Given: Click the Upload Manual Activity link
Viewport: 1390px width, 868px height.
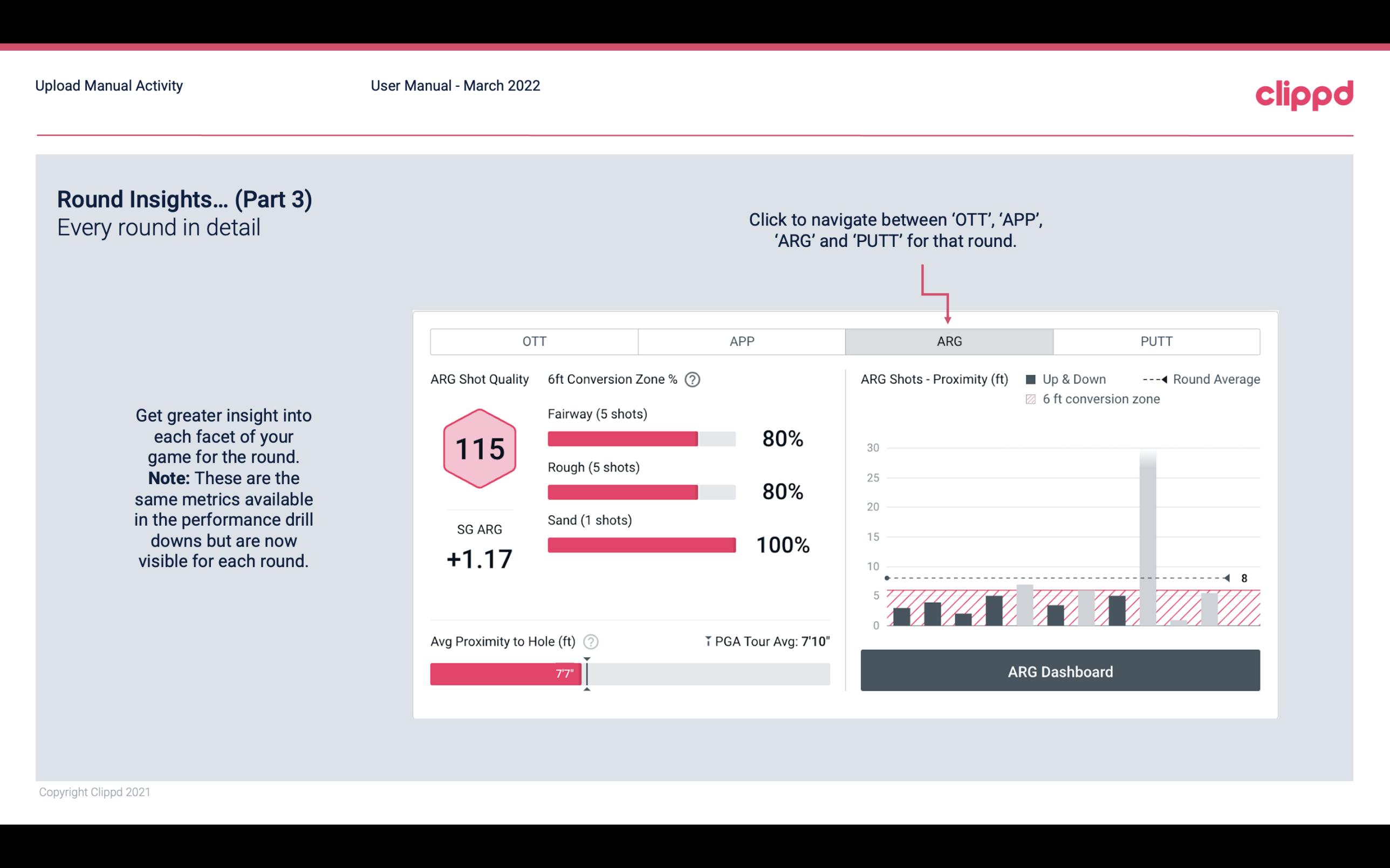Looking at the screenshot, I should 108,85.
